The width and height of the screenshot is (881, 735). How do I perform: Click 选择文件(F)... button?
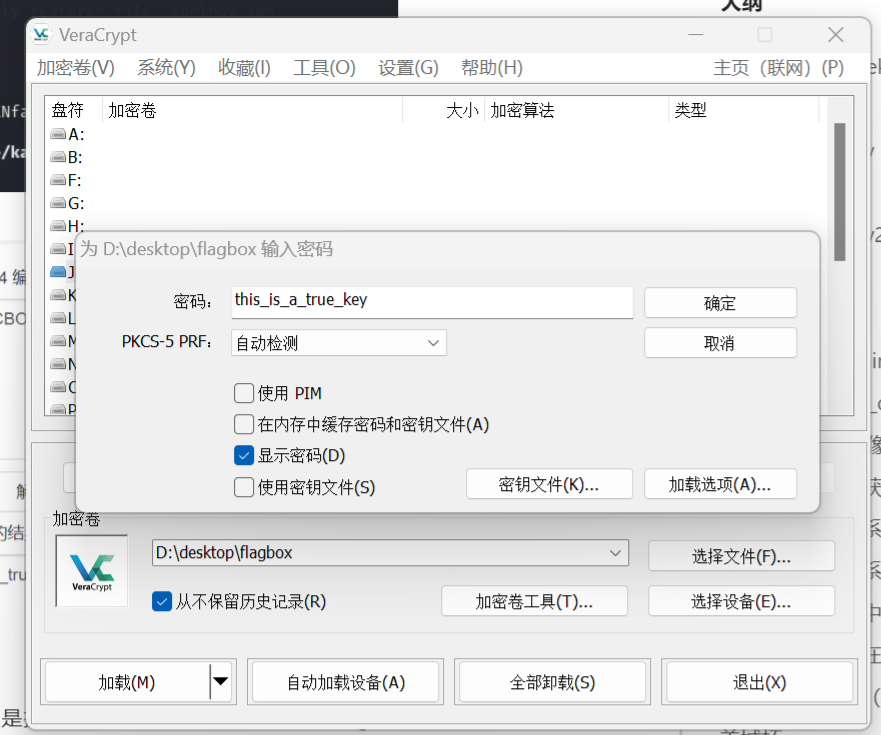point(741,556)
